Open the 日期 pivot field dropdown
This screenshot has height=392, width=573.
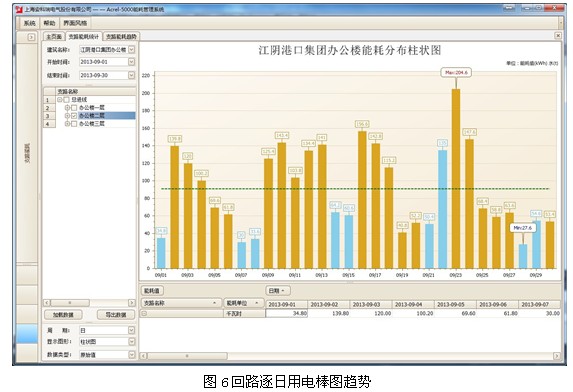(278, 291)
